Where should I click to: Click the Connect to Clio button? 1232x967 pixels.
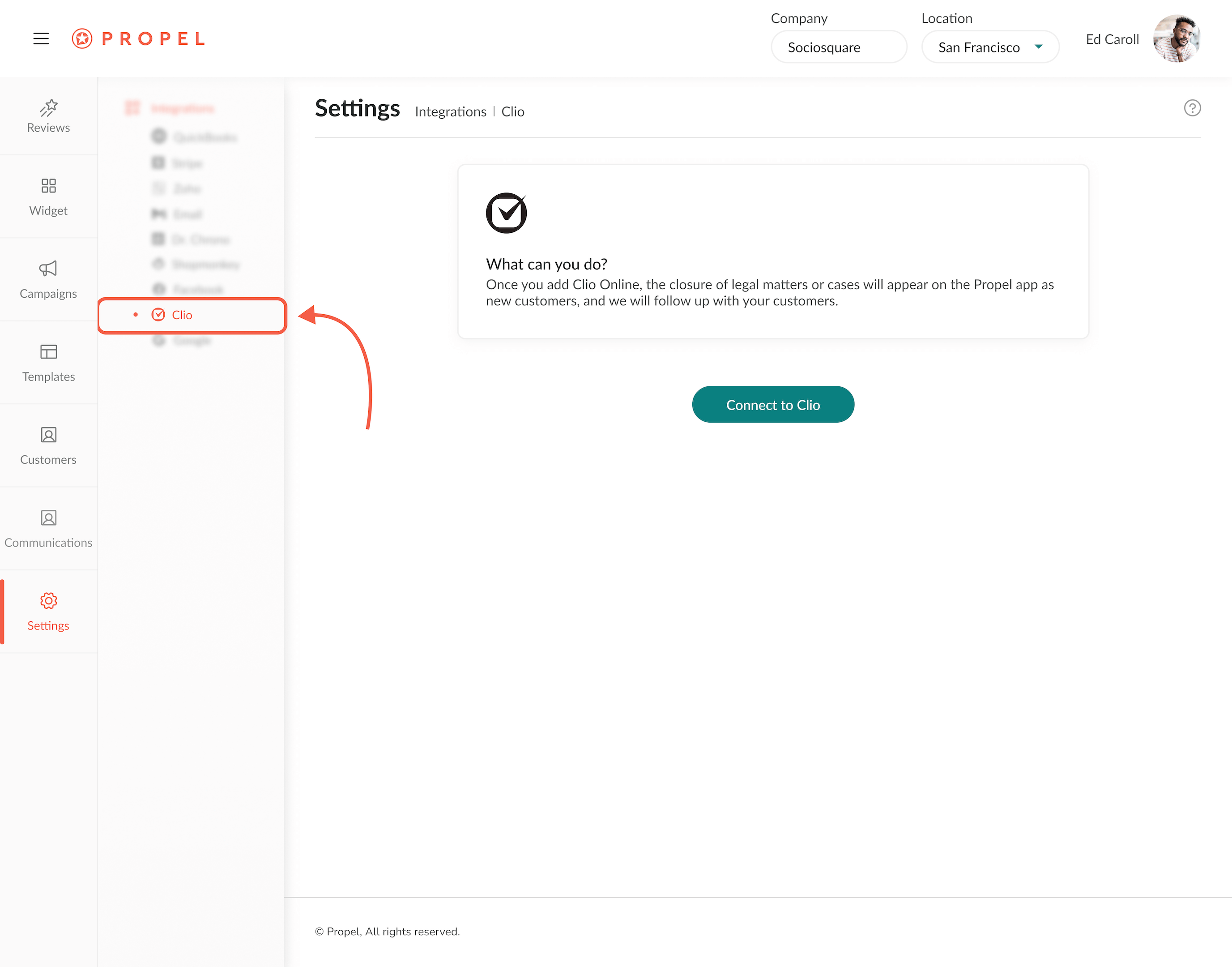(773, 405)
